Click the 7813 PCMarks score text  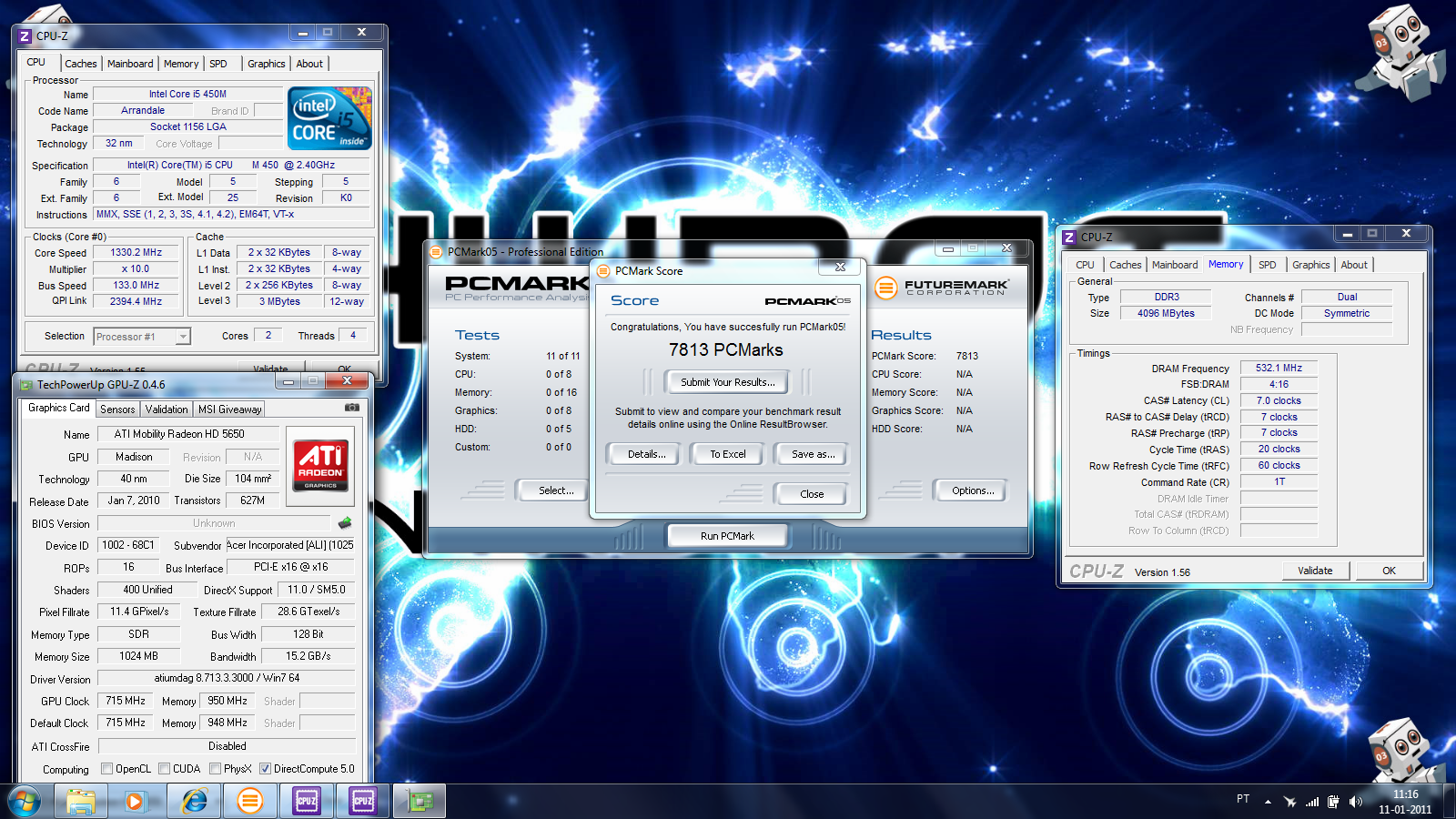pyautogui.click(x=726, y=349)
